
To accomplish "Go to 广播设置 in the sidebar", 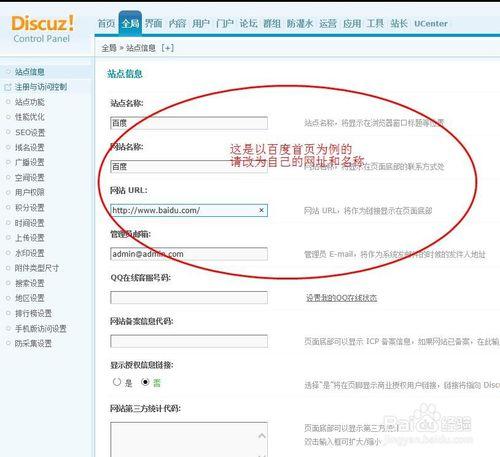I will pos(30,162).
